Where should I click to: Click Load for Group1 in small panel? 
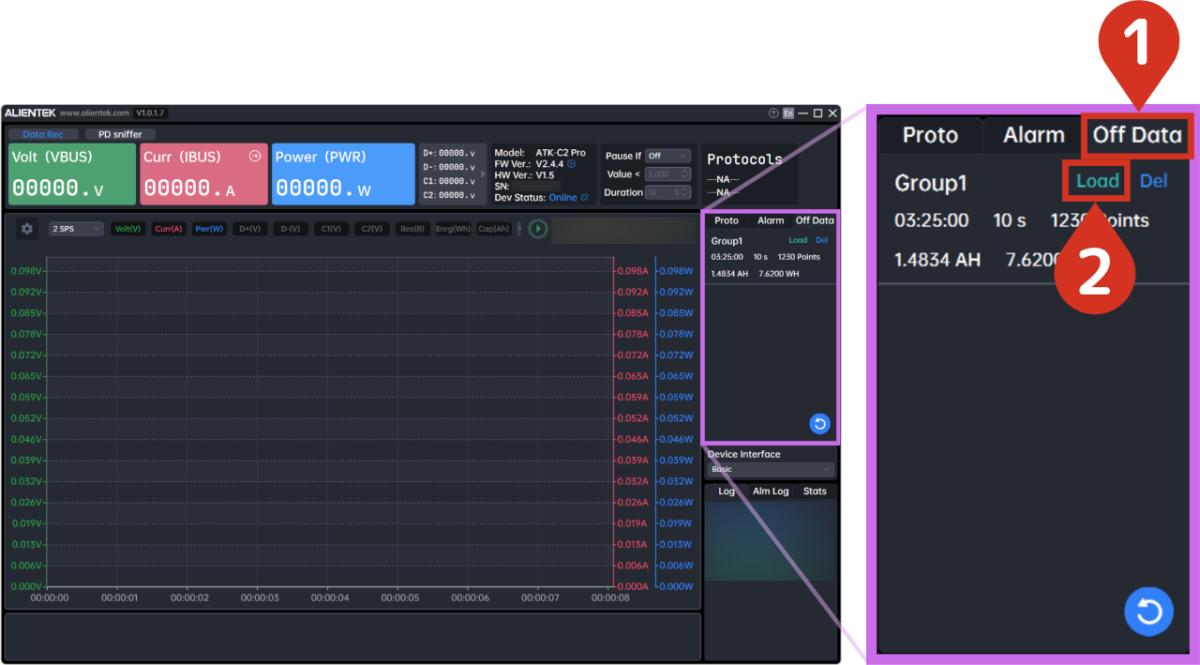[x=798, y=240]
